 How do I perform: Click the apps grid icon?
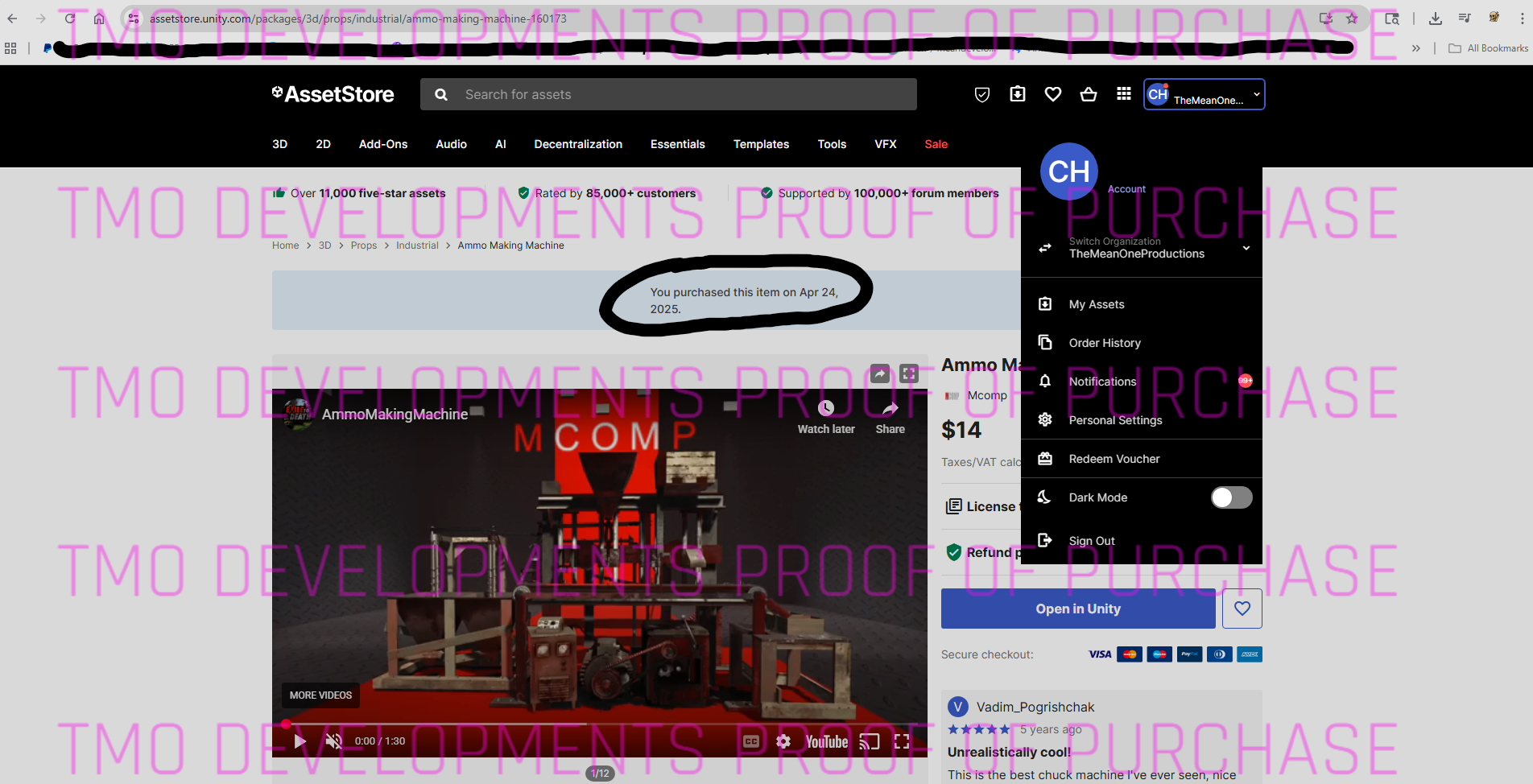click(1124, 95)
